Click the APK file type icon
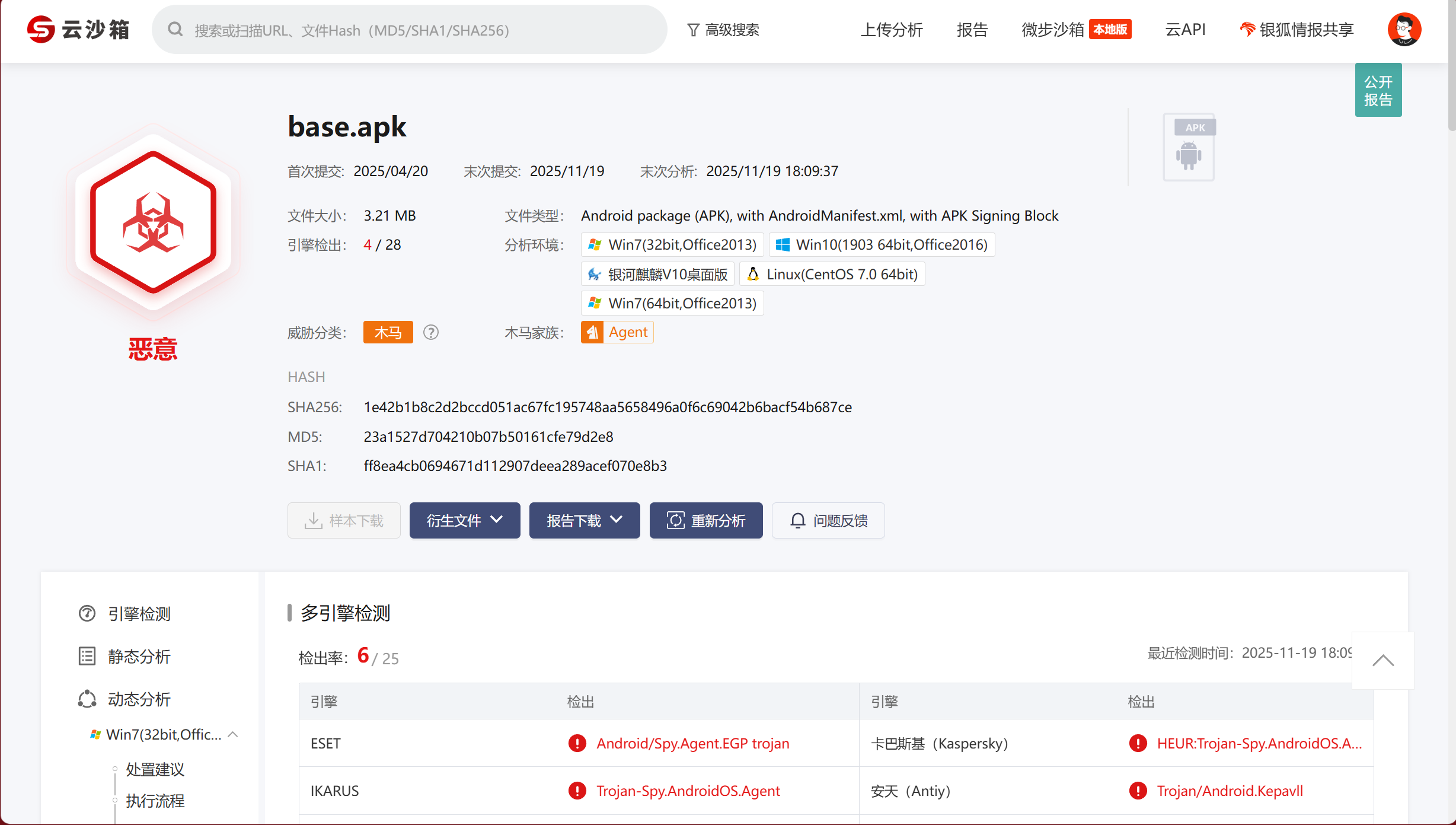 [1189, 147]
